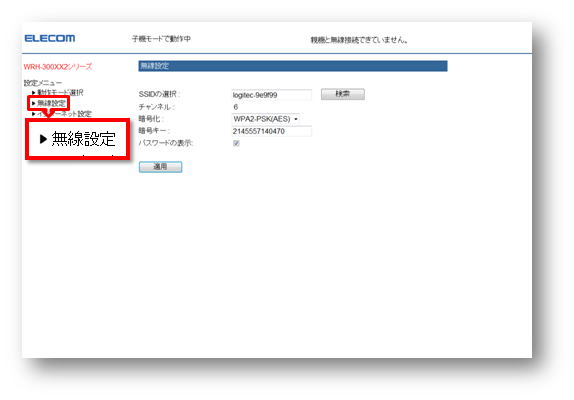This screenshot has width=574, height=400.
Task: Click the パスワードの表示 label text
Action: click(165, 143)
